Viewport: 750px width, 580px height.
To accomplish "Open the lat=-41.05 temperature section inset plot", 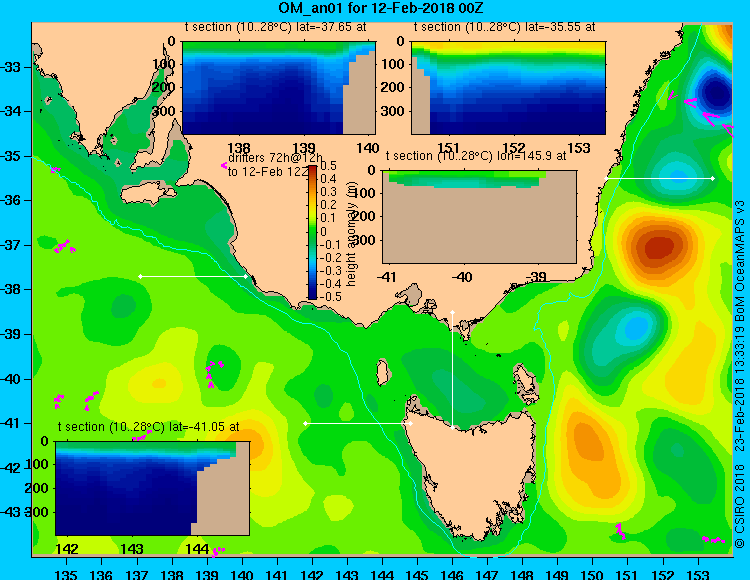I will (153, 488).
